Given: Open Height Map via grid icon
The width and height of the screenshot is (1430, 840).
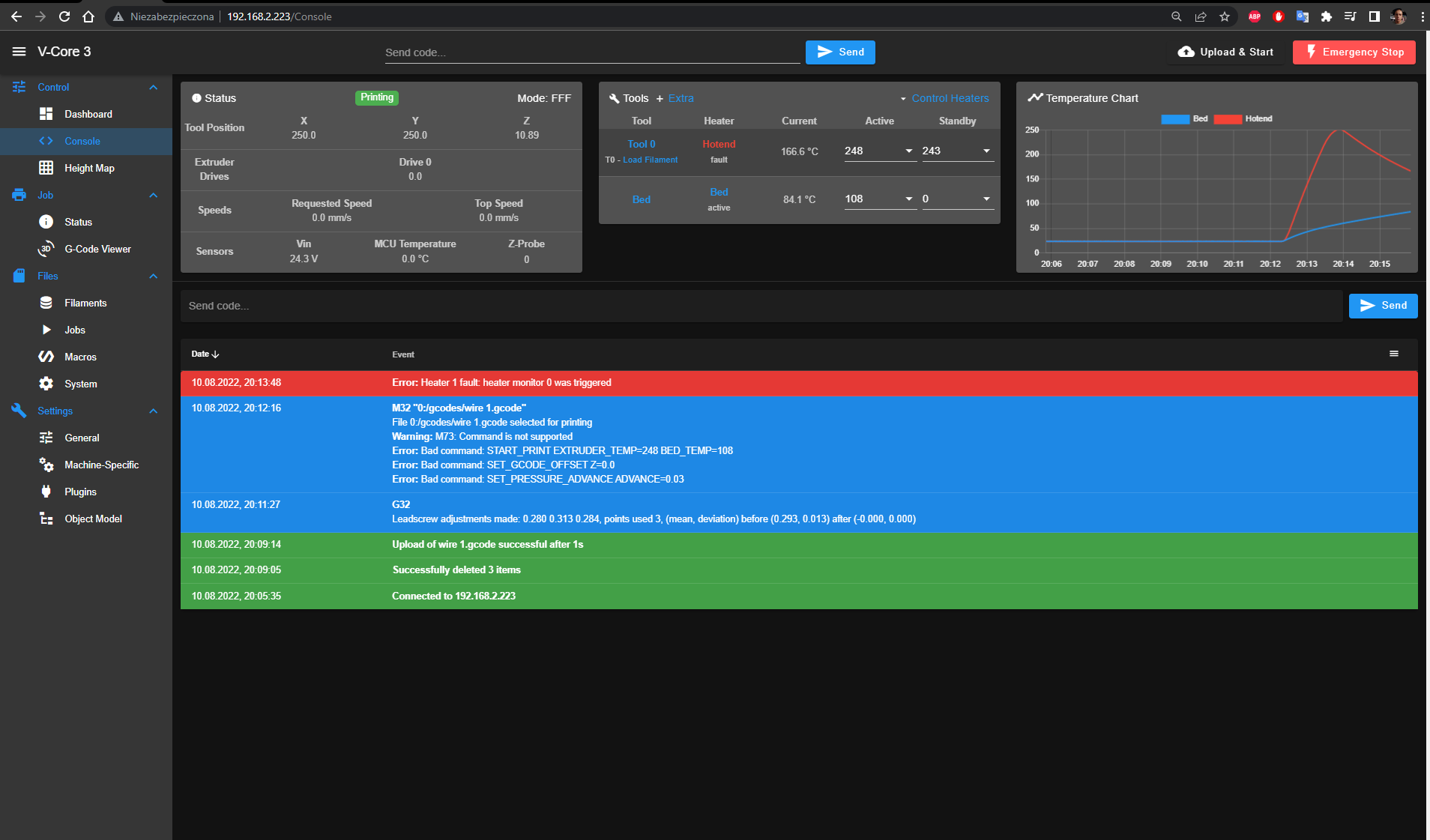Looking at the screenshot, I should (x=46, y=168).
